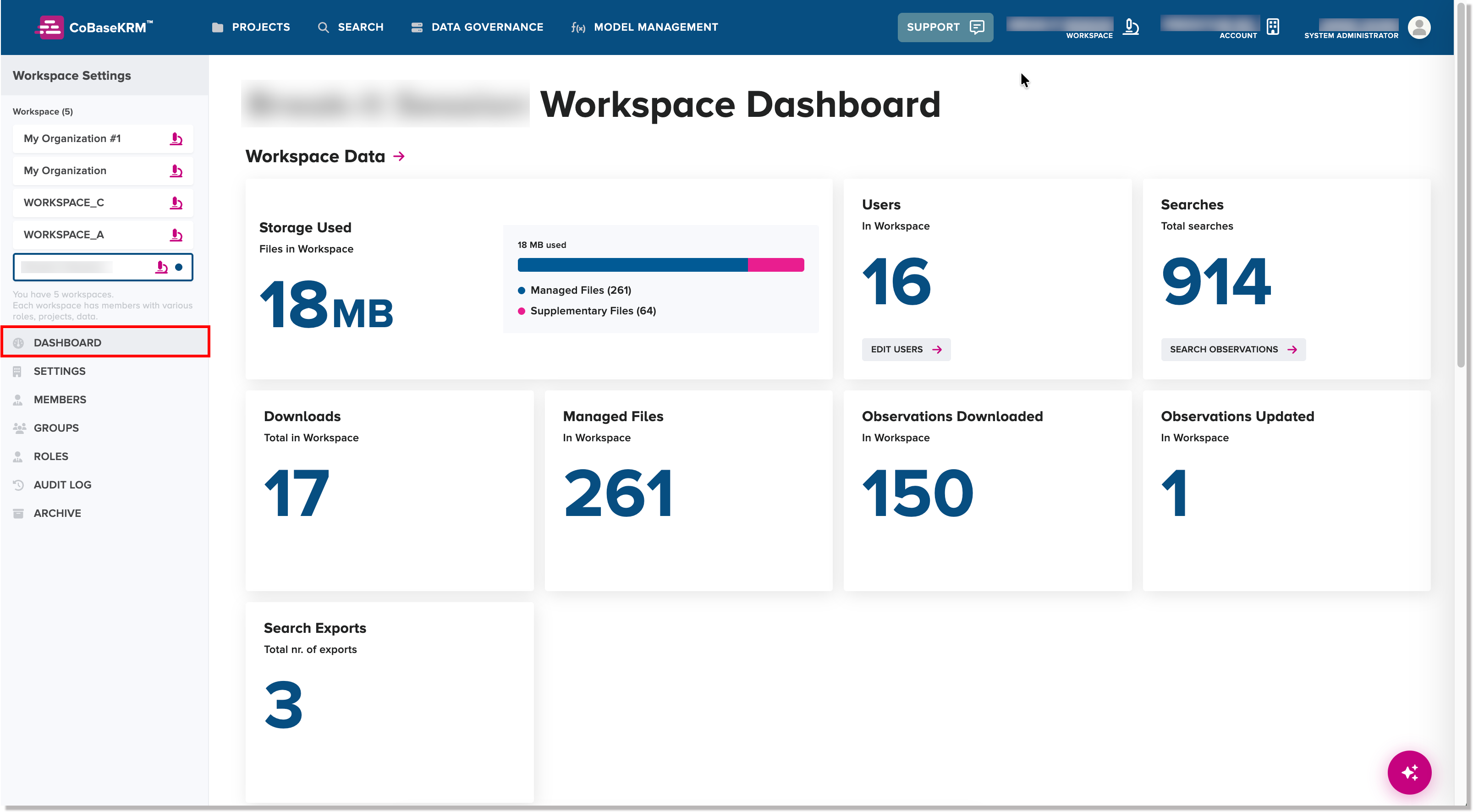Click microscope icon in the selected workspace row
This screenshot has height=812, width=1473.
pyautogui.click(x=162, y=267)
